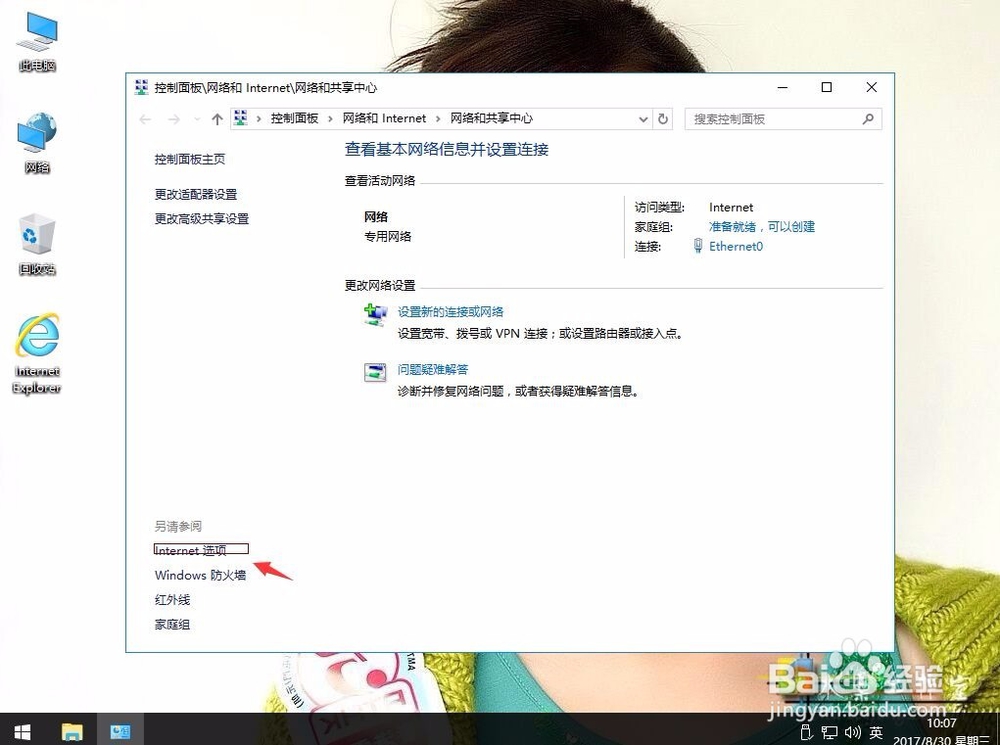Click the 问题疑难解答 troubleshooting icon
Screen dimensions: 1000x745
click(x=375, y=372)
